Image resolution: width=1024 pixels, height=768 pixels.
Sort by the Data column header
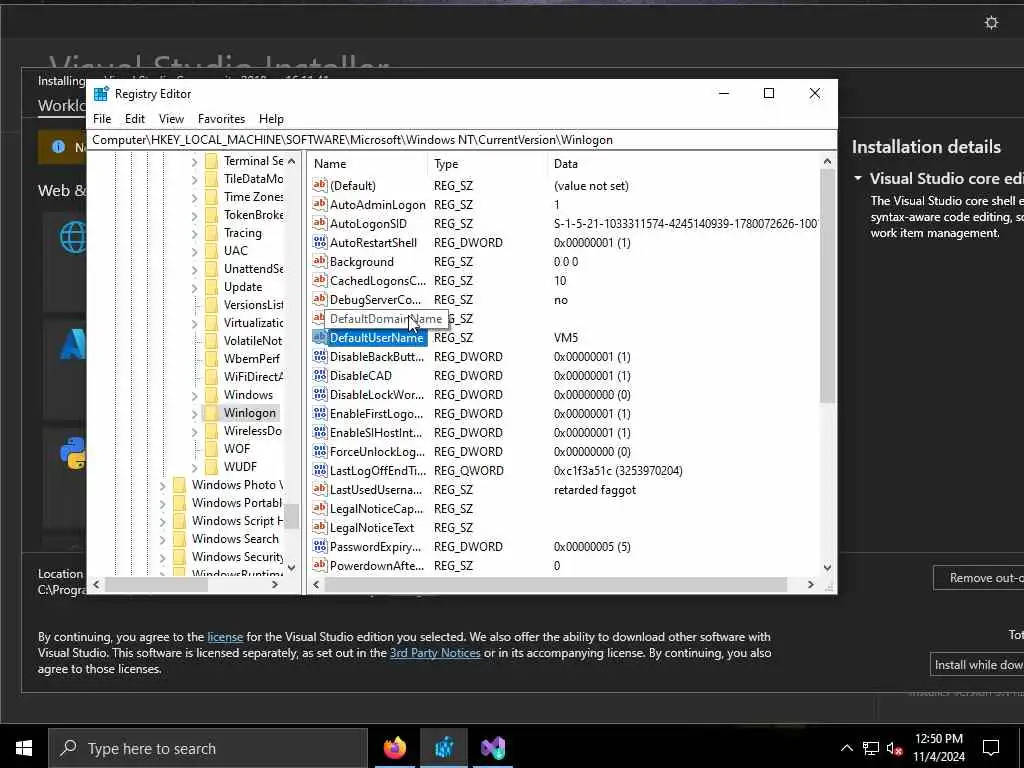(x=684, y=164)
